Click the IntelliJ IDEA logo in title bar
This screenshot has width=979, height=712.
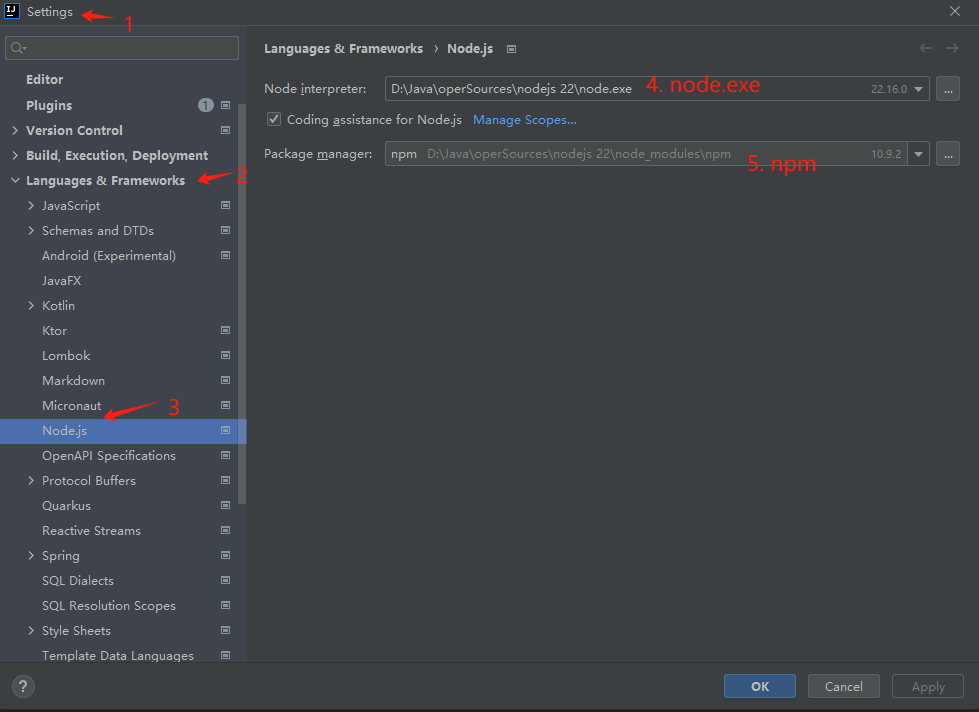click(11, 11)
